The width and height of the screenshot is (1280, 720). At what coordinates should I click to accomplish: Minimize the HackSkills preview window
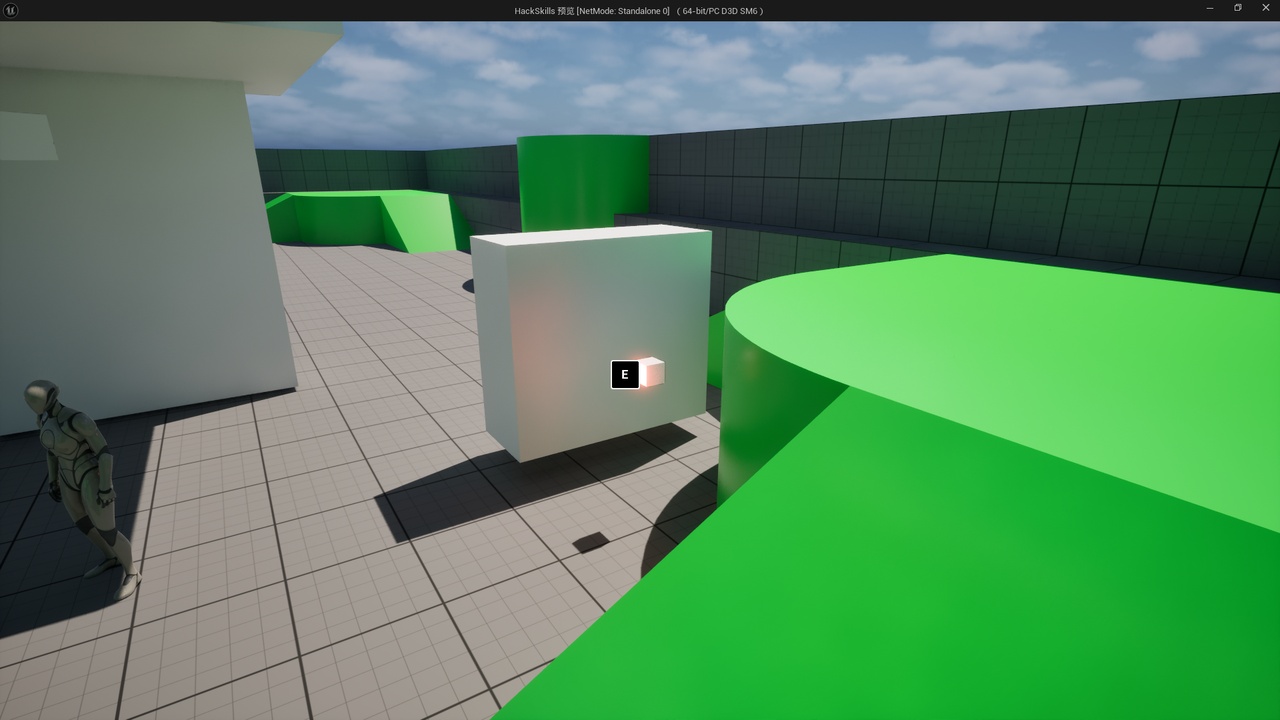[x=1210, y=10]
